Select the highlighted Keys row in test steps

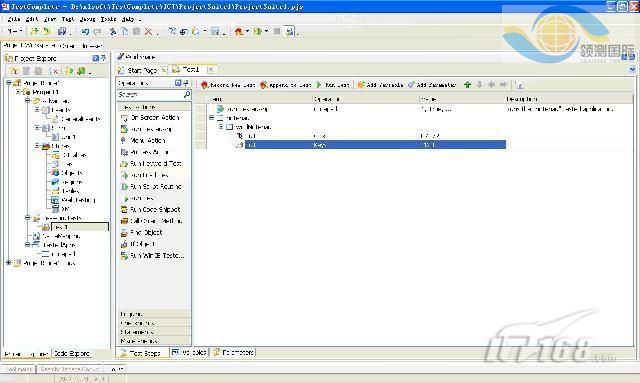point(375,145)
